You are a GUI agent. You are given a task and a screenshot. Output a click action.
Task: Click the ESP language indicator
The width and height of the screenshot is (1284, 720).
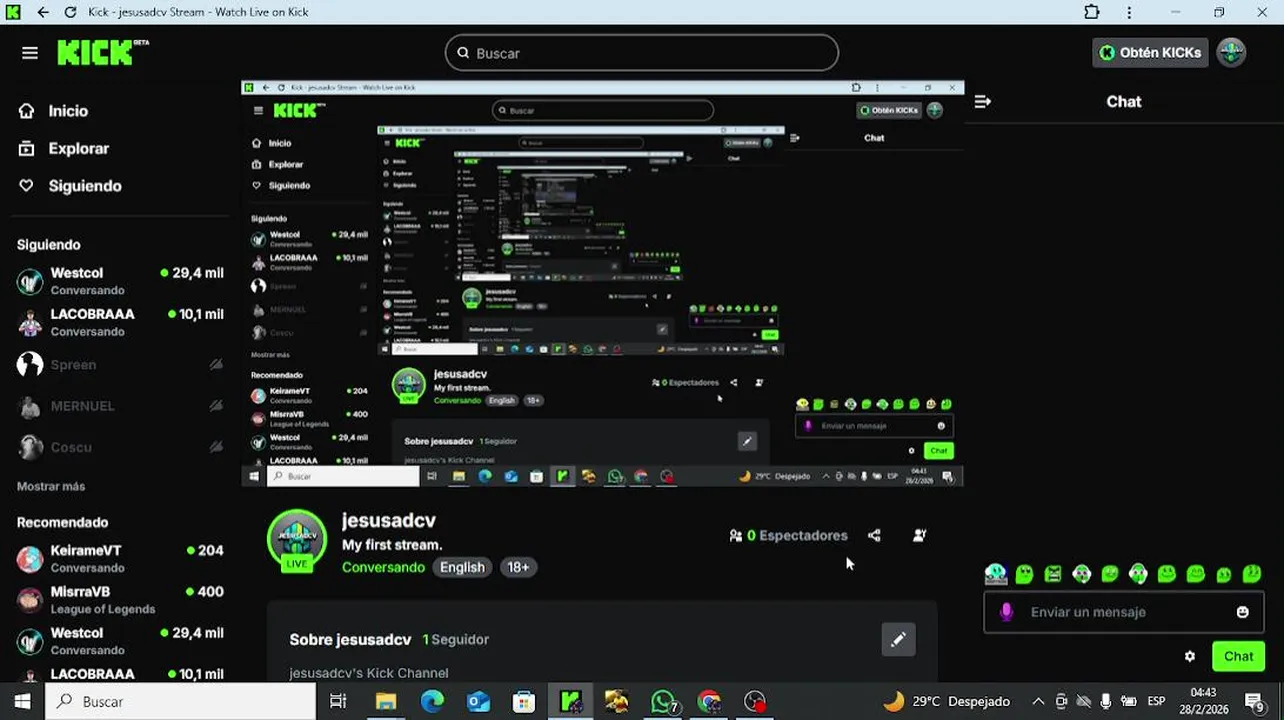pyautogui.click(x=1156, y=701)
